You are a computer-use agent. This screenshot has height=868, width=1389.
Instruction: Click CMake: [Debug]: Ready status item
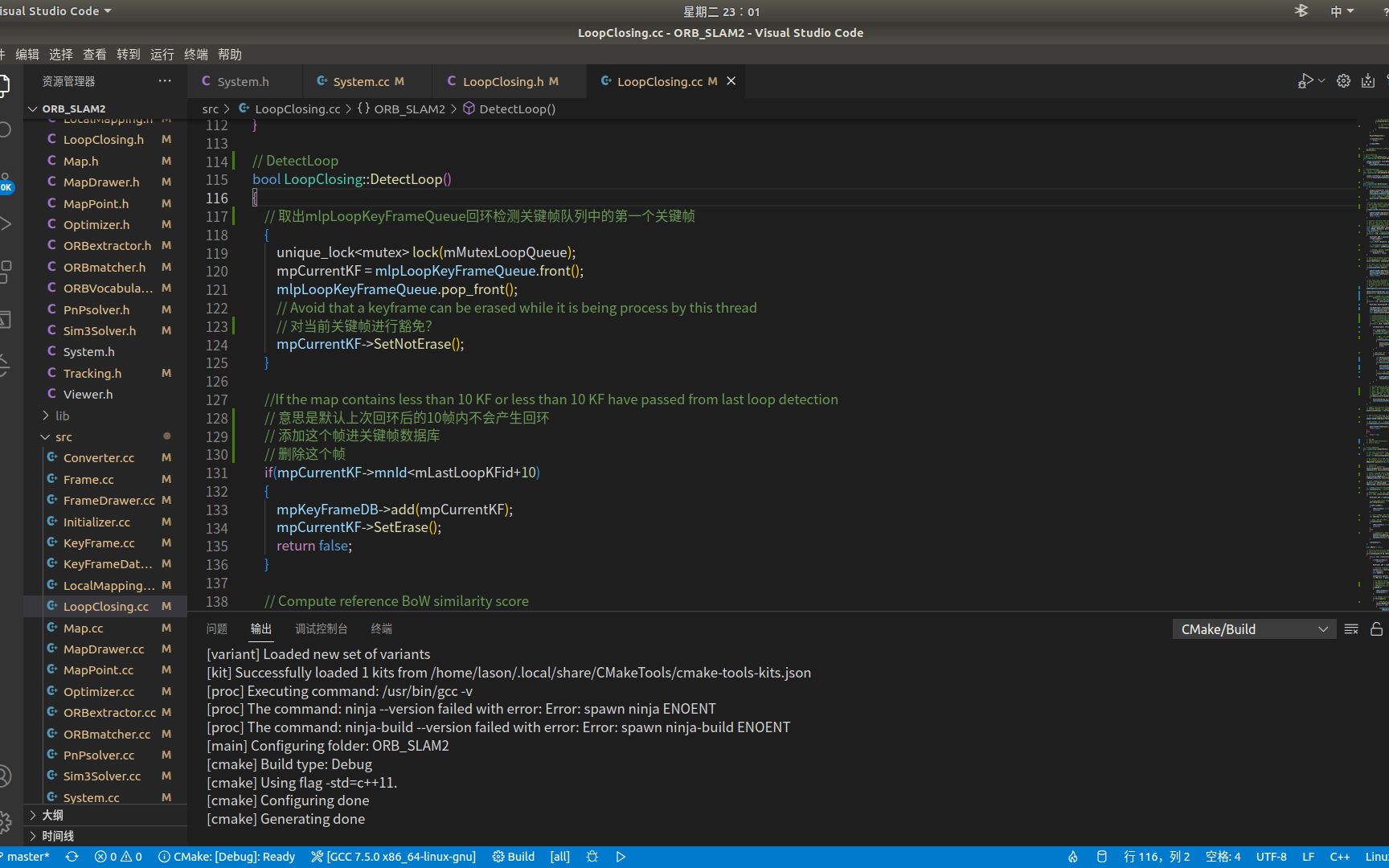coord(227,857)
